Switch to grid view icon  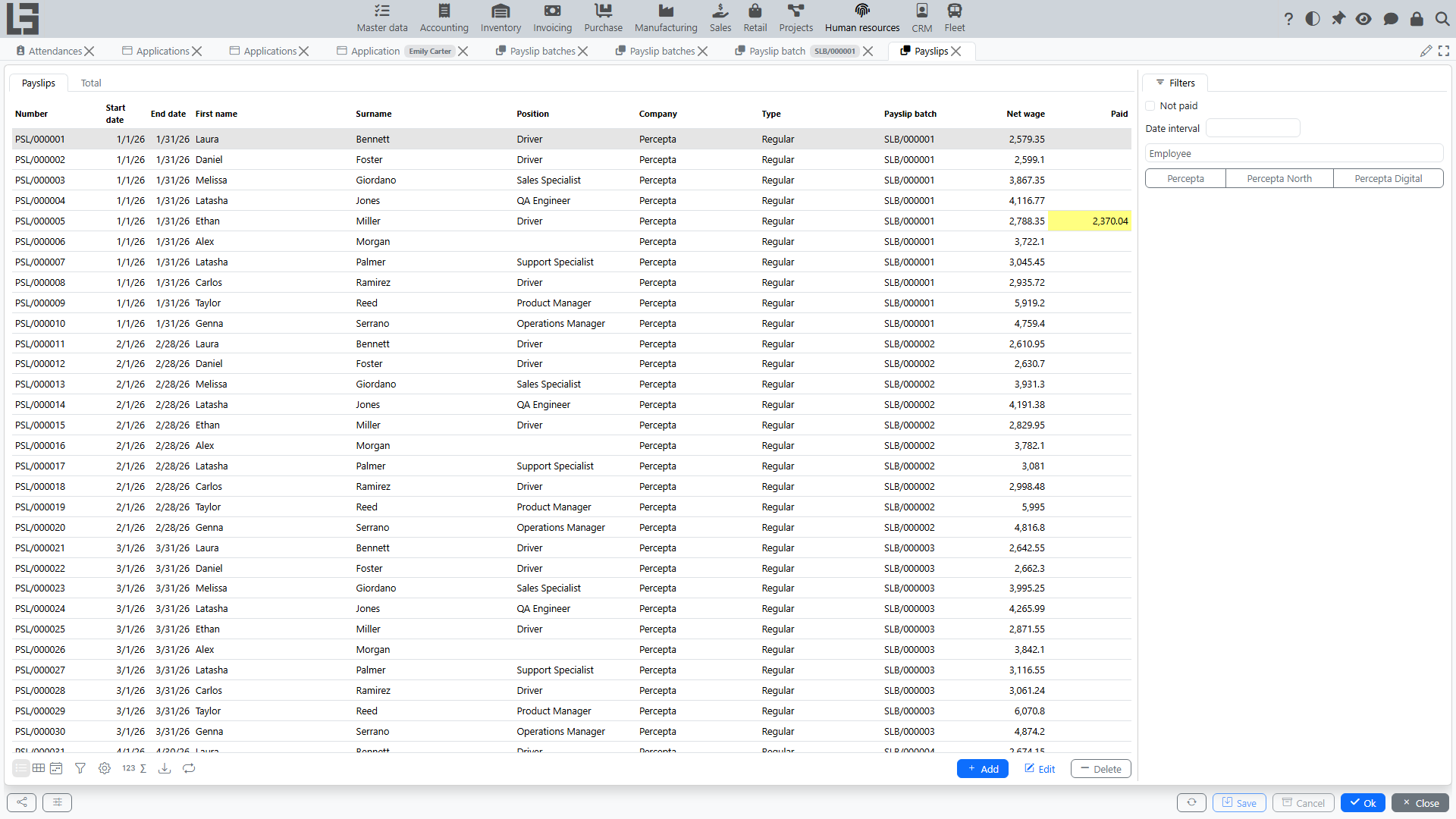coord(39,768)
